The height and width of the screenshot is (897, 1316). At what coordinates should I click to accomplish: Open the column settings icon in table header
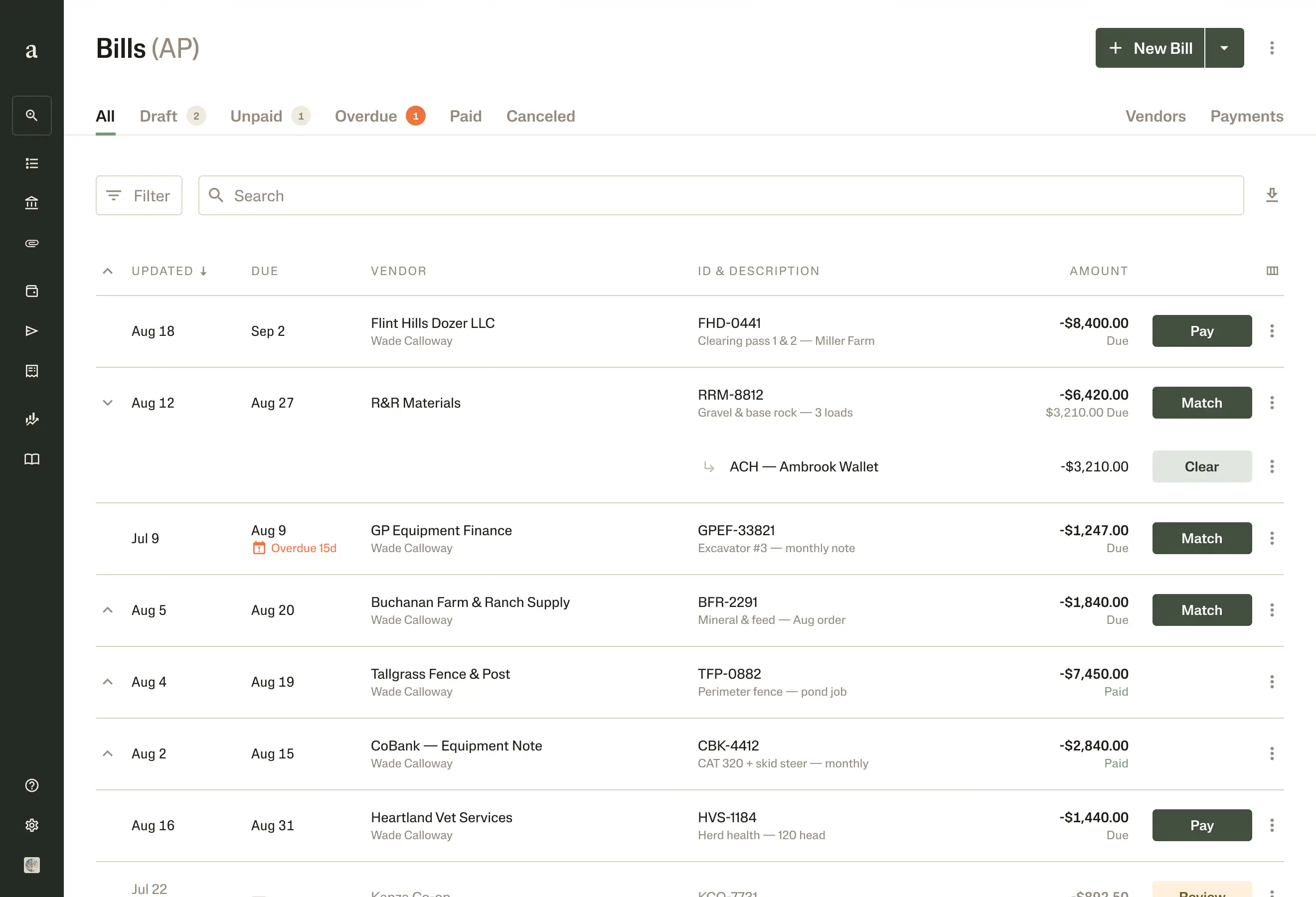click(x=1272, y=271)
